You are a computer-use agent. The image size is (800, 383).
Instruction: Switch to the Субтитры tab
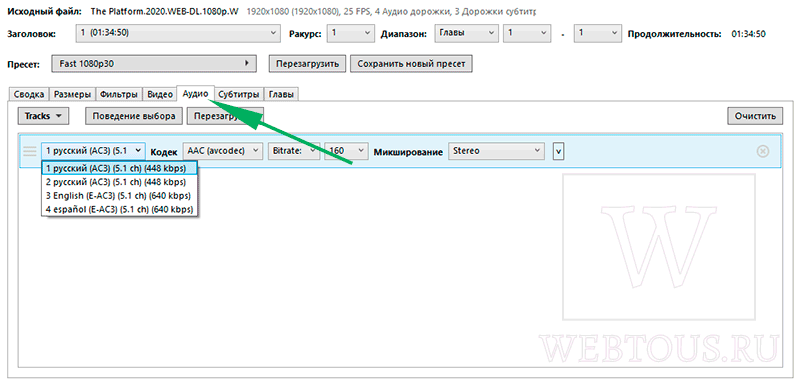(x=239, y=94)
